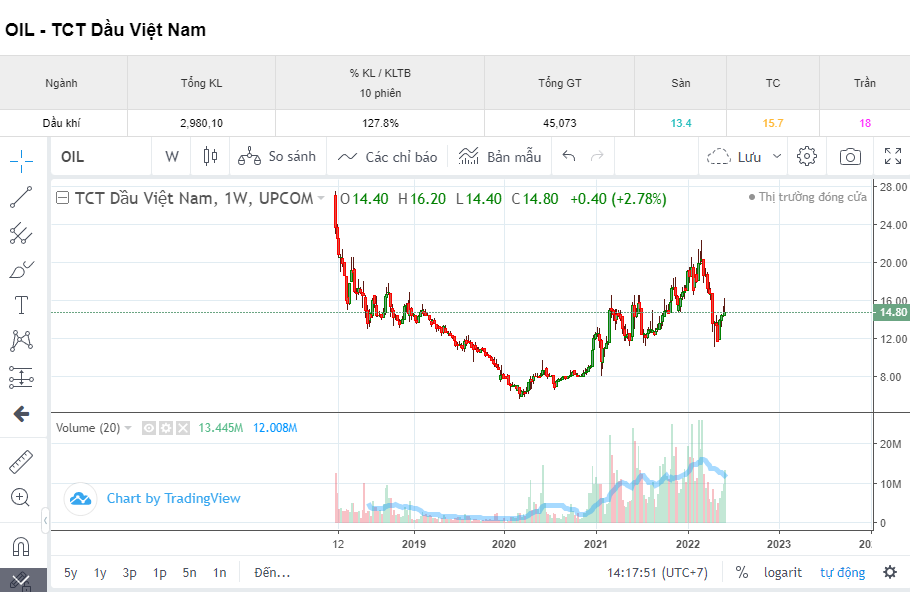Screen dimensions: 910x594
Task: Switch chart range to 5y
Action: [x=70, y=572]
